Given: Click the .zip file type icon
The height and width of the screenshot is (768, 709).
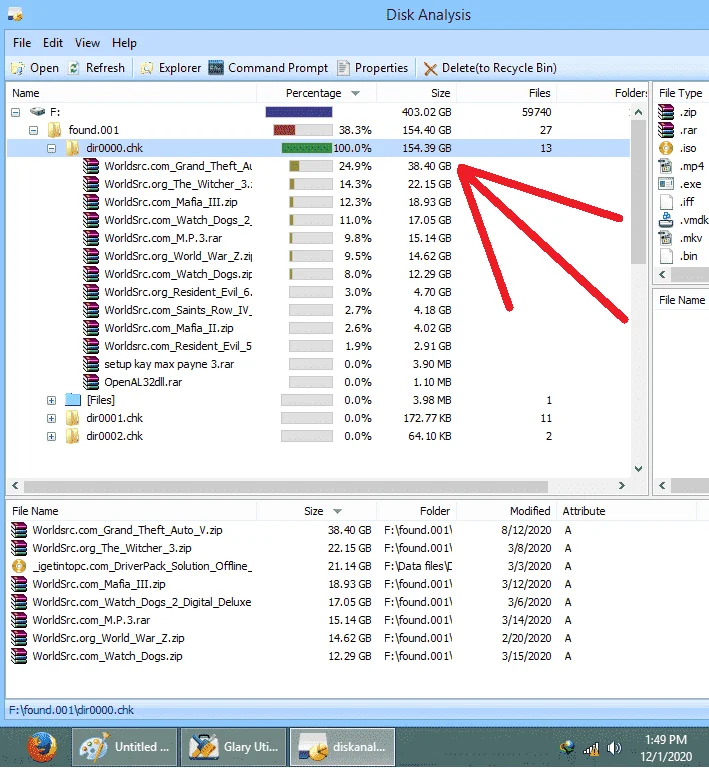Looking at the screenshot, I should point(666,112).
